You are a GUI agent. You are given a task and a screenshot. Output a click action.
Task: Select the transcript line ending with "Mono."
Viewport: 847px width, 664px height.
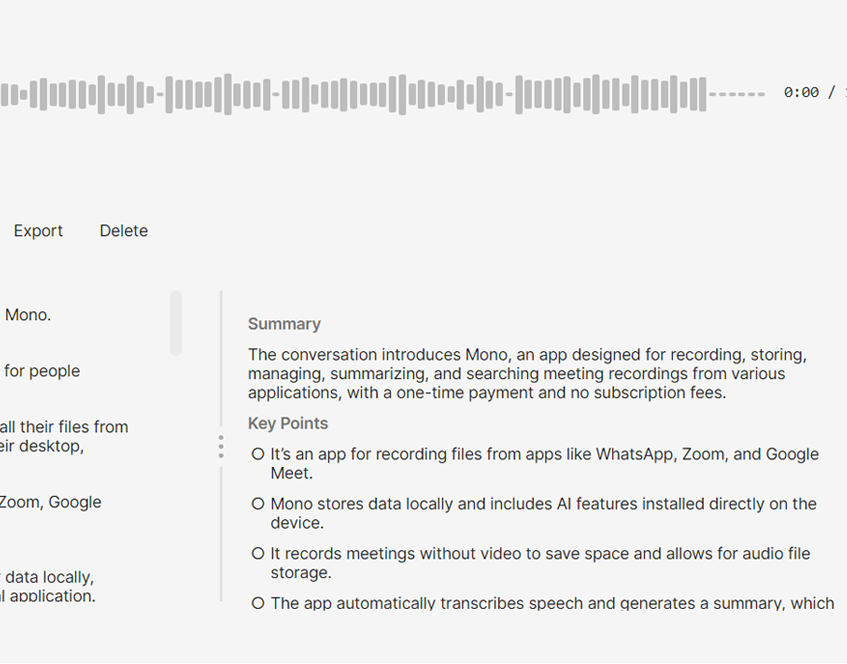pos(28,315)
